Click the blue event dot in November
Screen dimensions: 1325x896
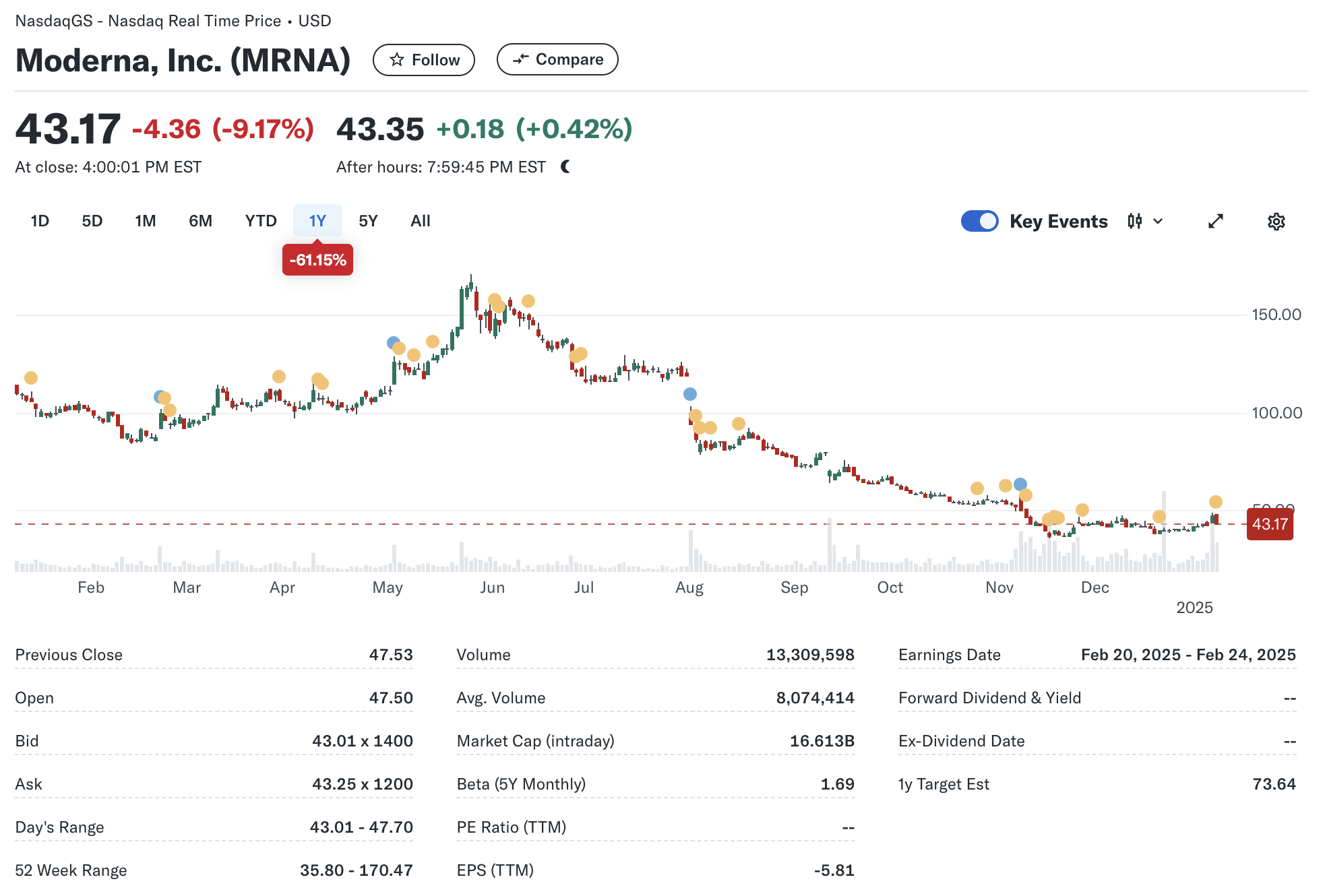click(1020, 484)
